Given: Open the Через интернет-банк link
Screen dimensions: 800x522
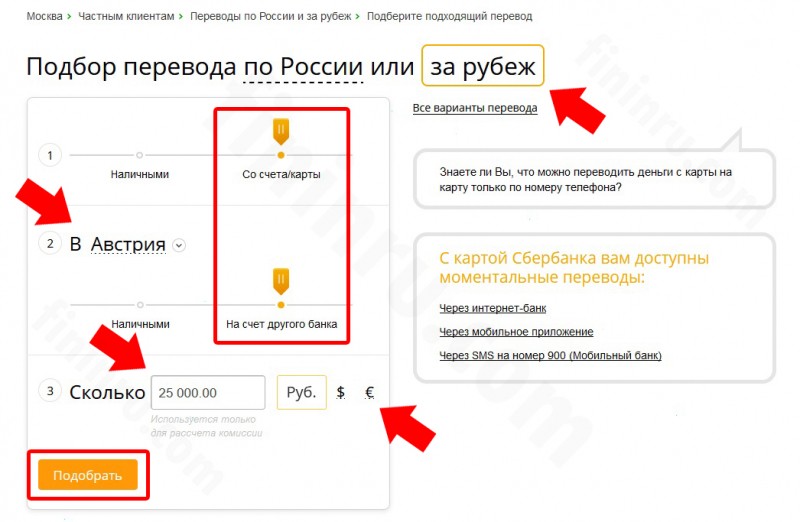Looking at the screenshot, I should 492,308.
